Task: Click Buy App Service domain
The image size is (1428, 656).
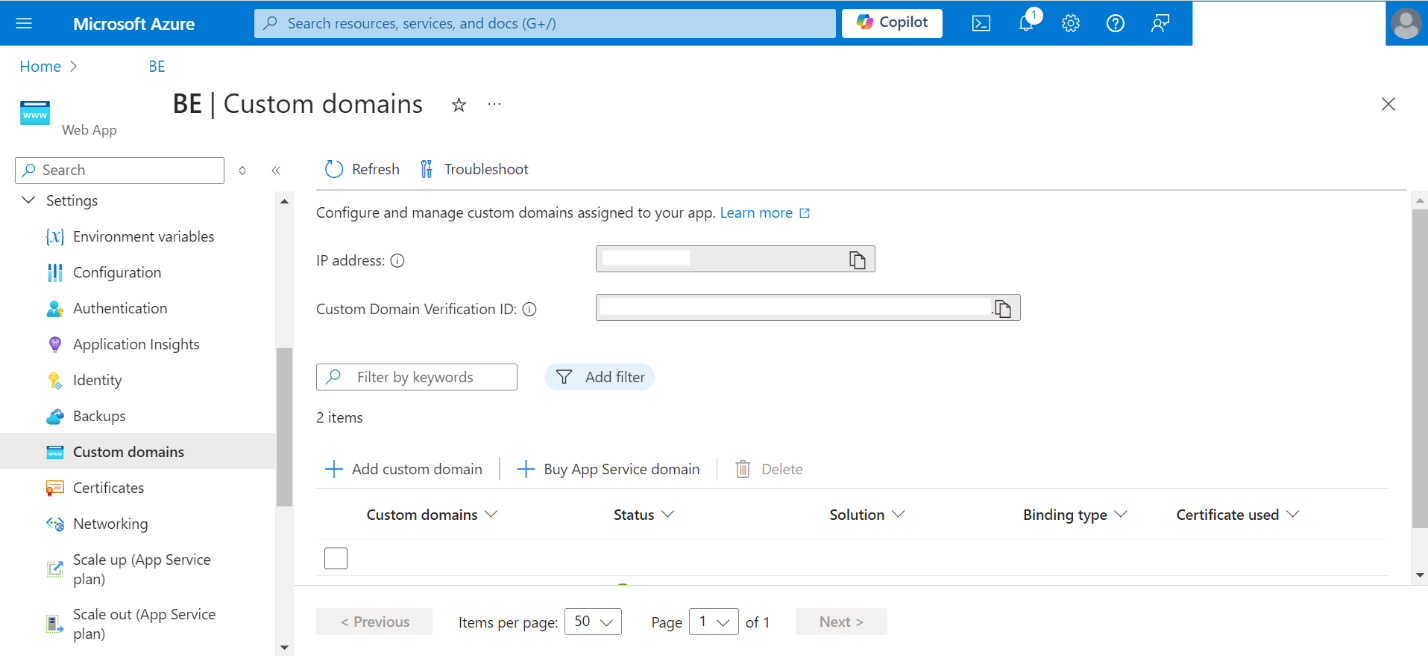Action: pyautogui.click(x=608, y=469)
